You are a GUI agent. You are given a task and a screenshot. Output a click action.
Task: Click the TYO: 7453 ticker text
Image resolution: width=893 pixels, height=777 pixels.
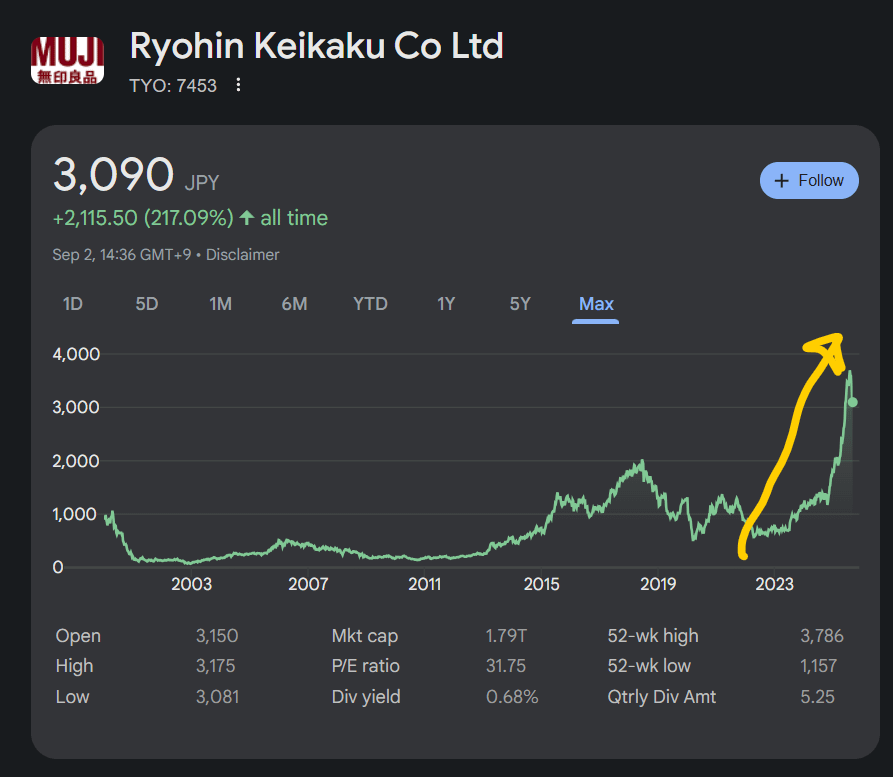pos(173,85)
